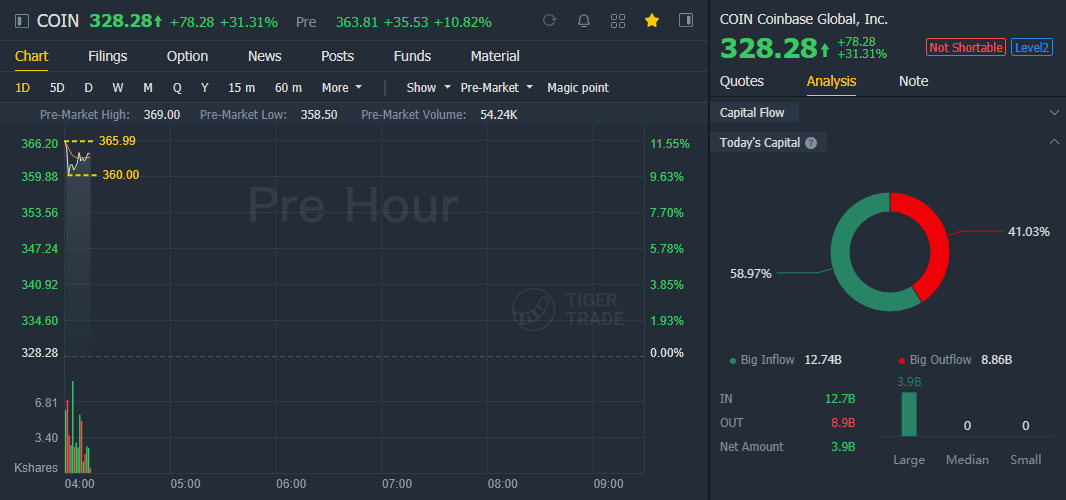Select the 5D timeframe
Viewport: 1066px width, 500px height.
coord(57,88)
